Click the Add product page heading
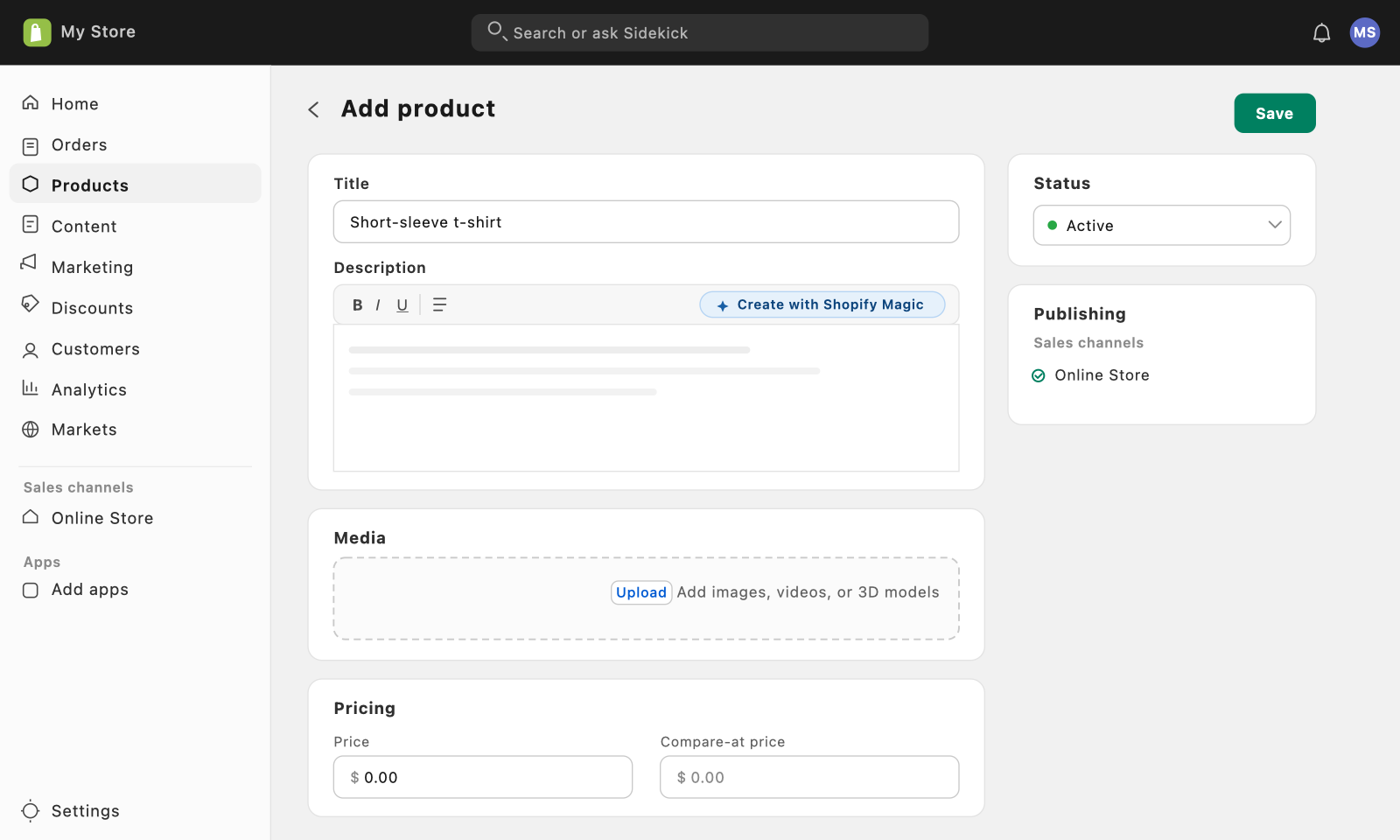 coord(418,108)
